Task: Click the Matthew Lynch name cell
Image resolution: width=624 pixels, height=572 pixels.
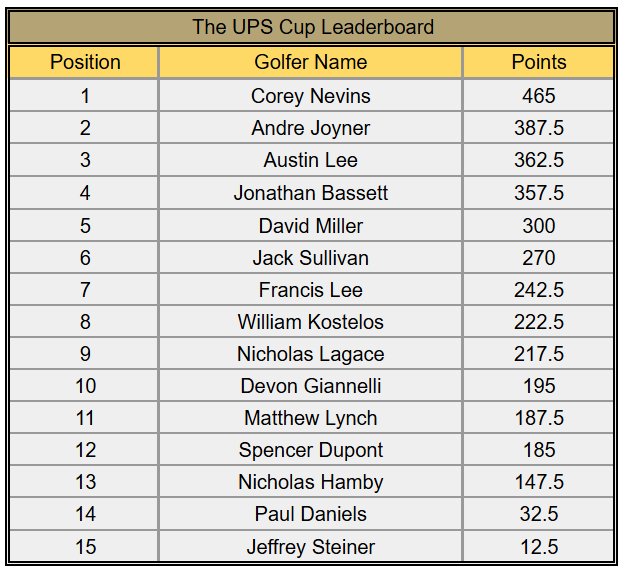Action: (x=311, y=418)
